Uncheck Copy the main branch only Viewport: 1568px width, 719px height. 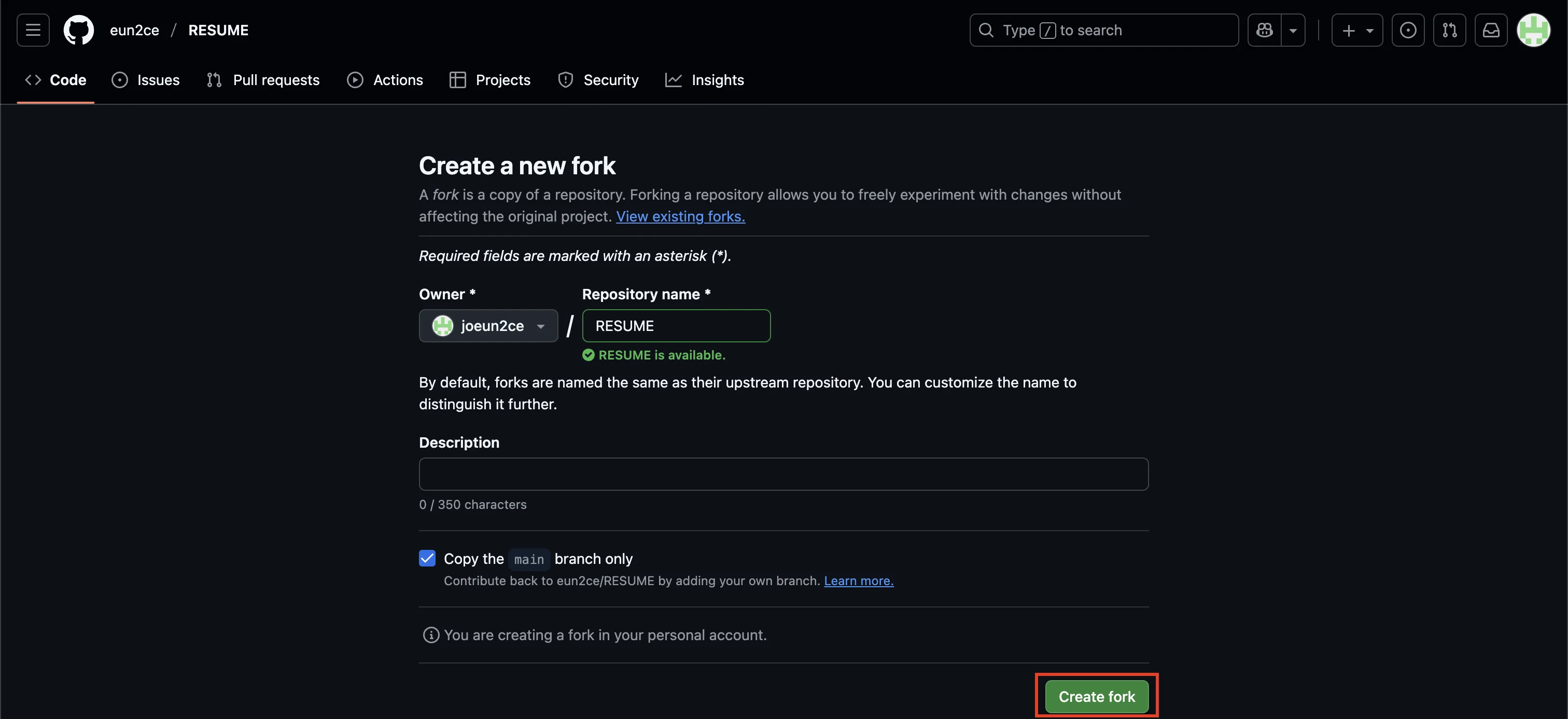pyautogui.click(x=427, y=558)
